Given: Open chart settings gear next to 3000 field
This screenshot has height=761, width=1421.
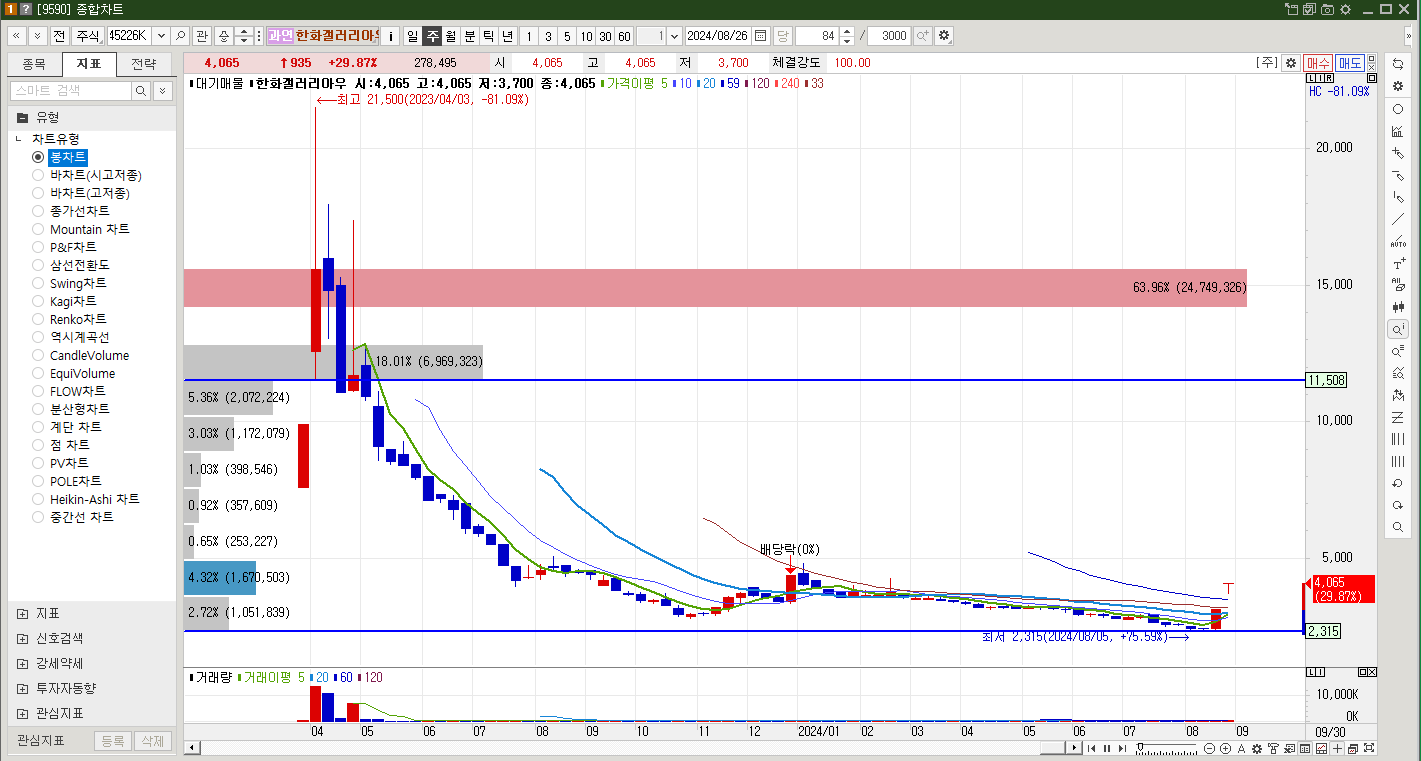Looking at the screenshot, I should [944, 36].
